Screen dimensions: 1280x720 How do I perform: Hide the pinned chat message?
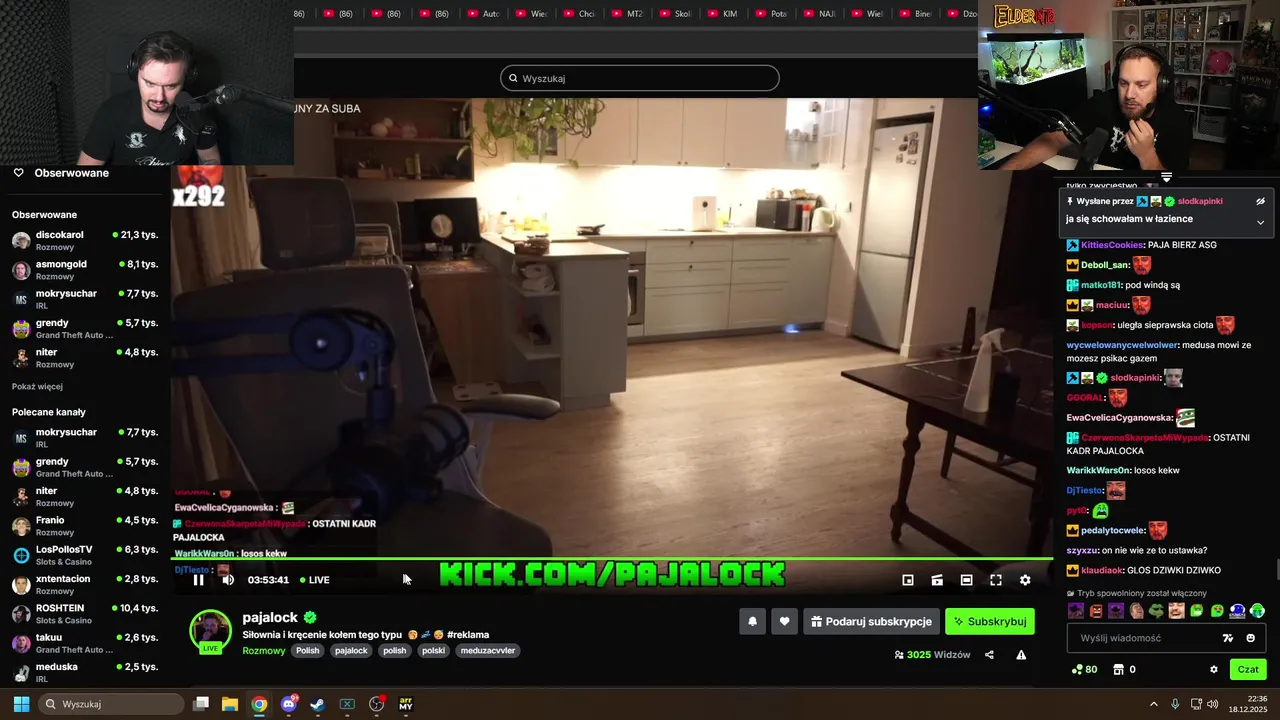[1260, 201]
